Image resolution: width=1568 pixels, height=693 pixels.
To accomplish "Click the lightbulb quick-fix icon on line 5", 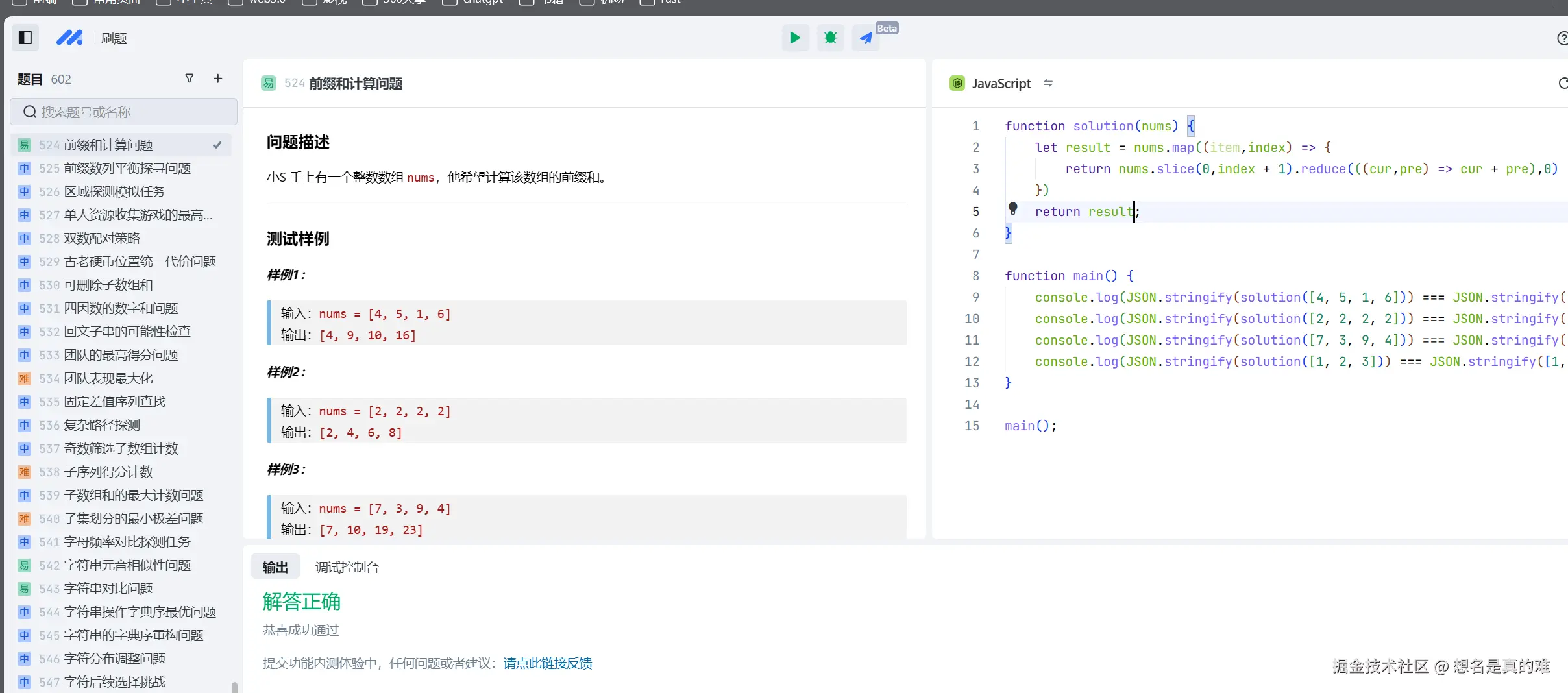I will (x=1012, y=208).
